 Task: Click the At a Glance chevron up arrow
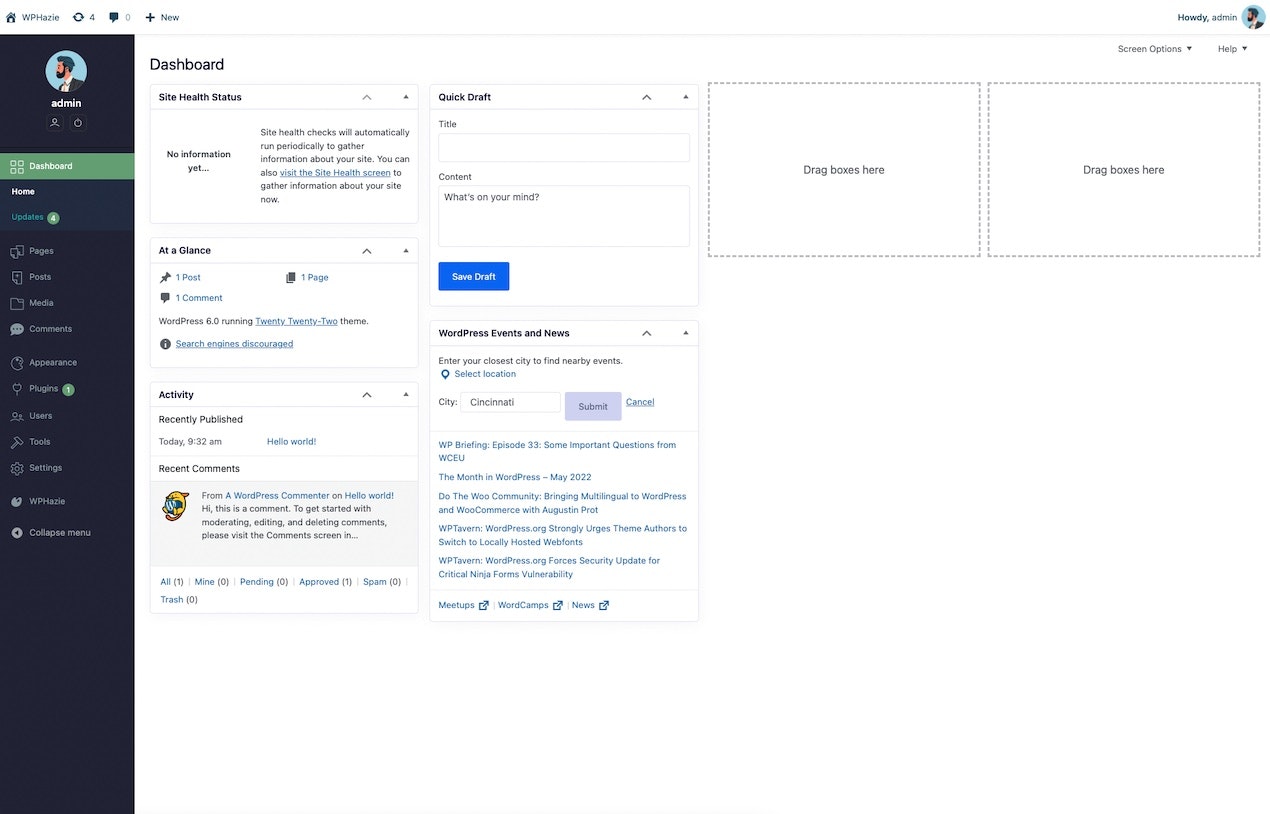tap(367, 251)
